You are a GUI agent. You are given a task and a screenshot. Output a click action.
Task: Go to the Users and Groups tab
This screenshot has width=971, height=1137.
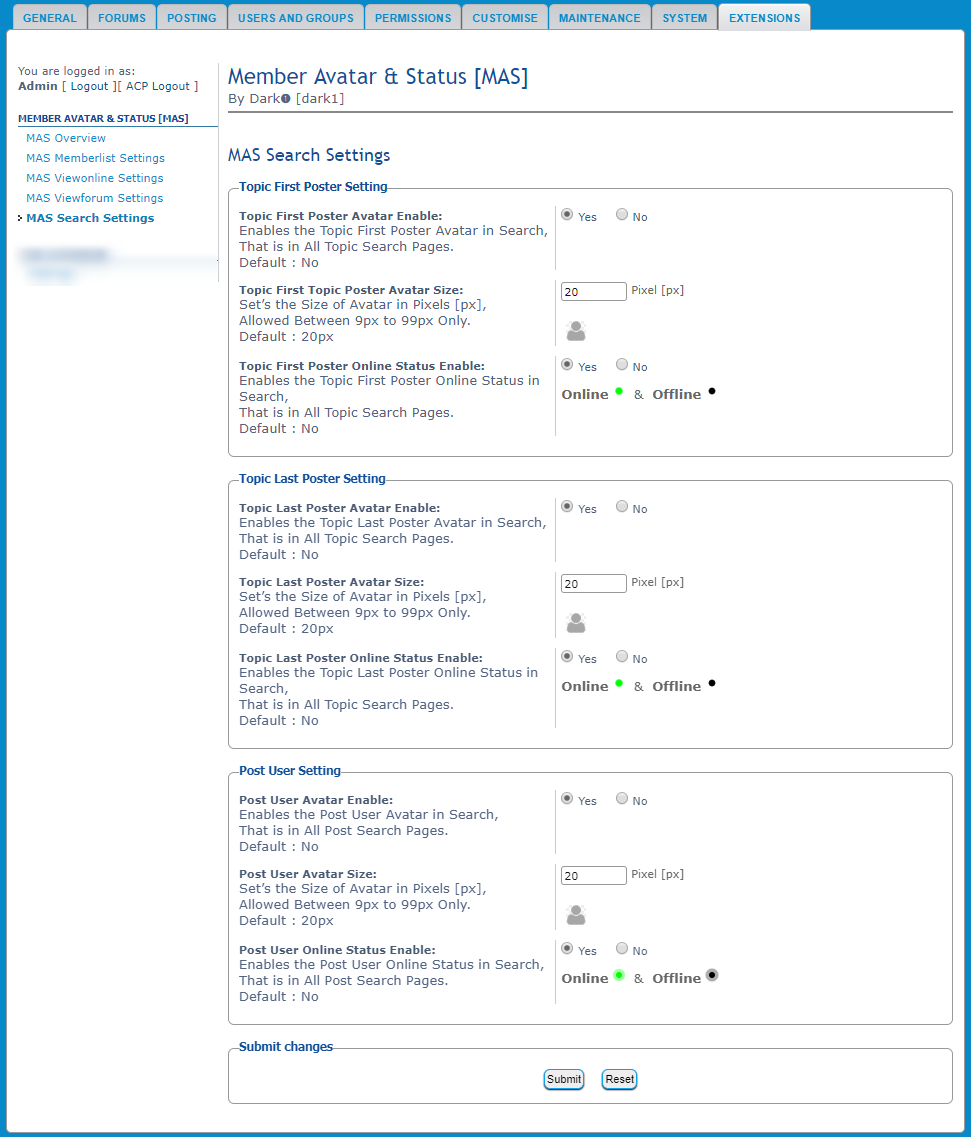(x=295, y=18)
